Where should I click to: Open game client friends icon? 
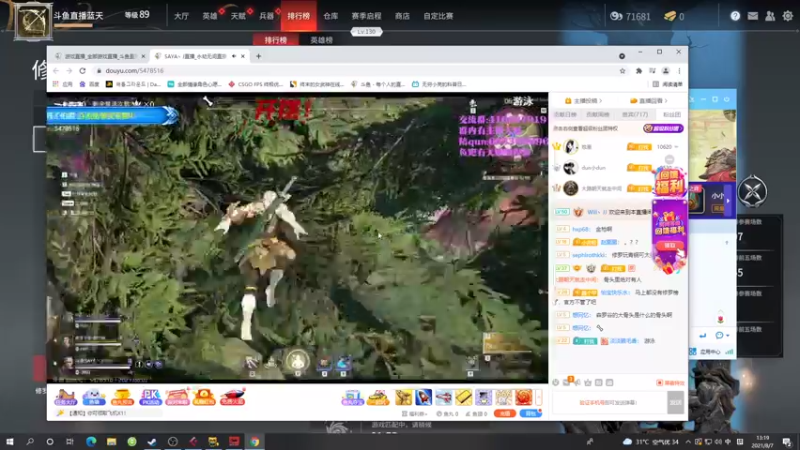(770, 16)
